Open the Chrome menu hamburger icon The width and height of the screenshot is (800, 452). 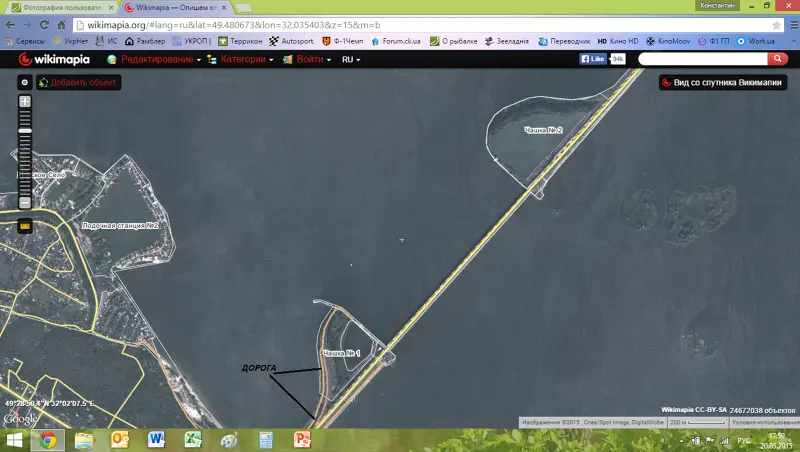794,25
